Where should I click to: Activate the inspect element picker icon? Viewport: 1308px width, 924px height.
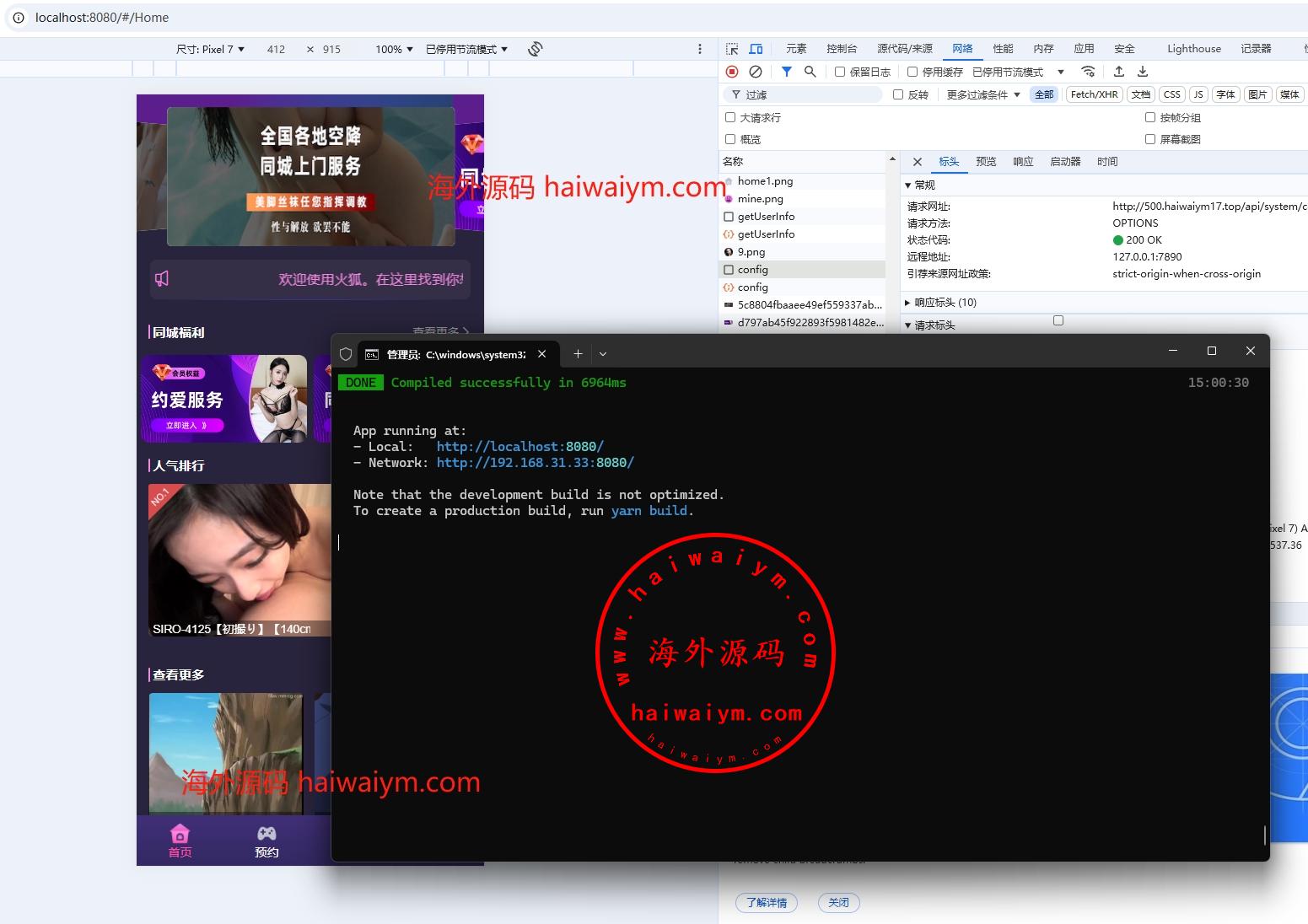[x=732, y=49]
